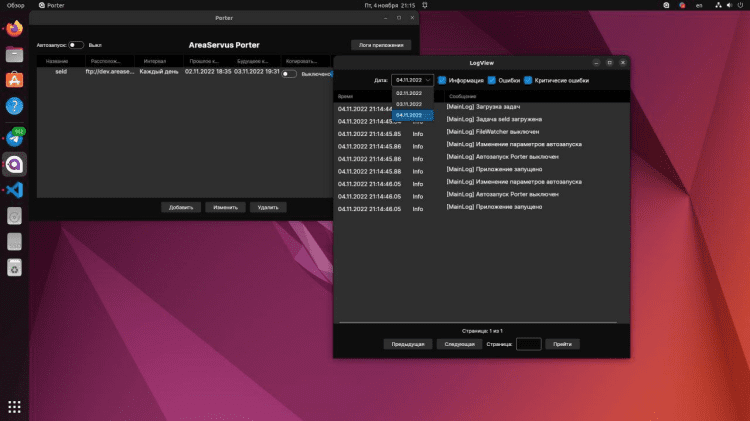Uncheck the Критические ошибки checkbox
Viewport: 750px width, 421px height.
click(528, 80)
